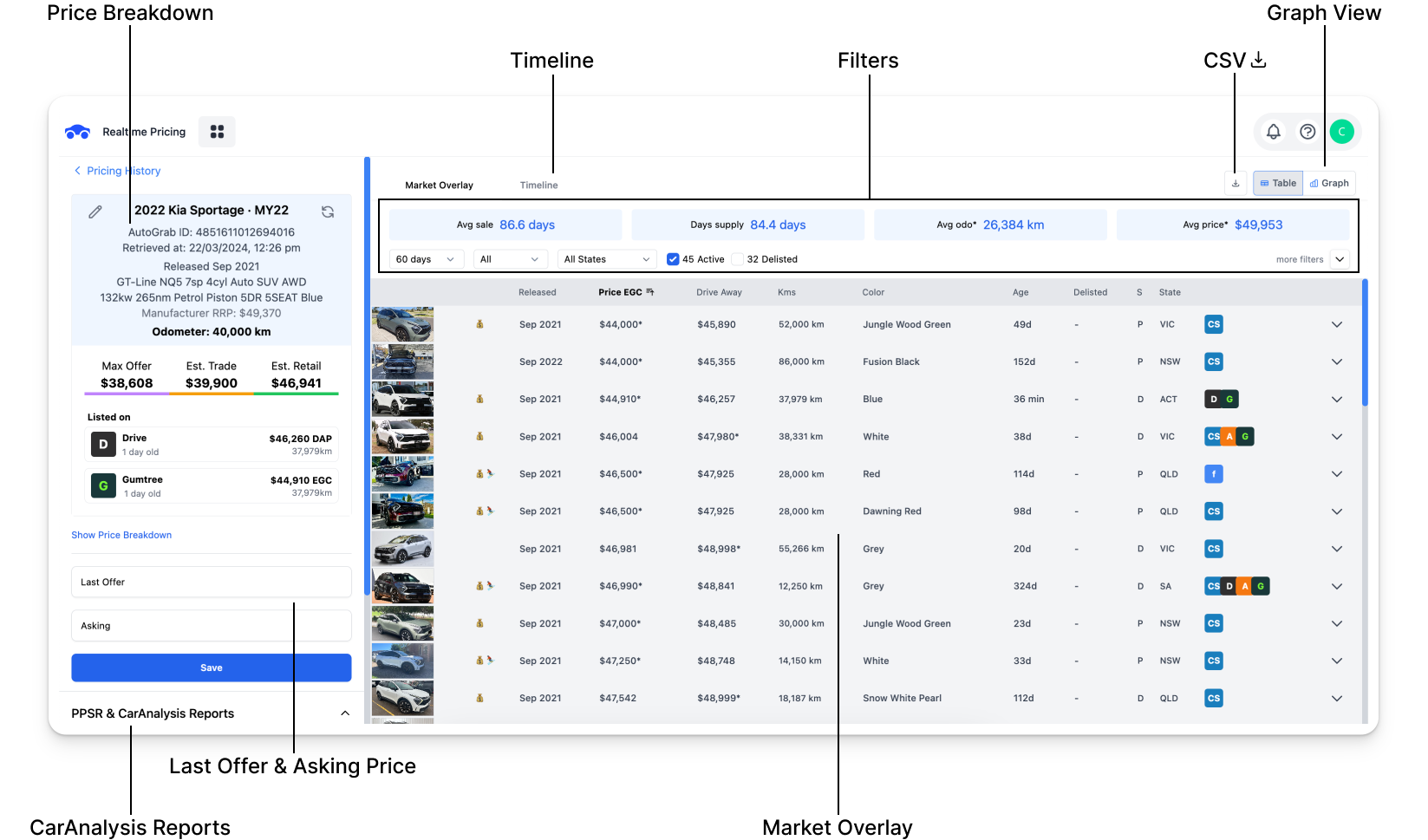The width and height of the screenshot is (1428, 840).
Task: Open the notifications bell icon
Action: (1273, 132)
